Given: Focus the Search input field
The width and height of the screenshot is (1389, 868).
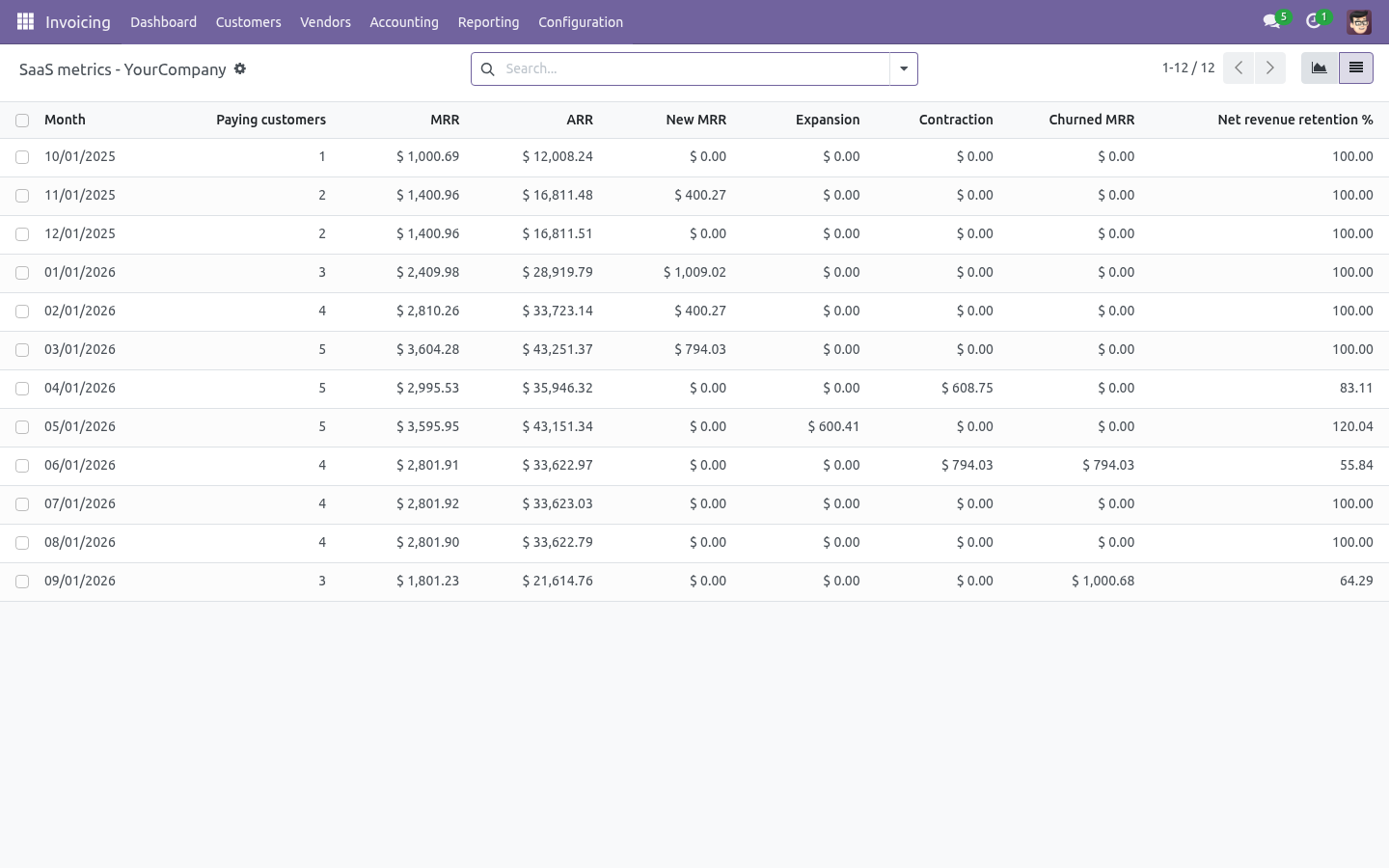Looking at the screenshot, I should click(694, 69).
